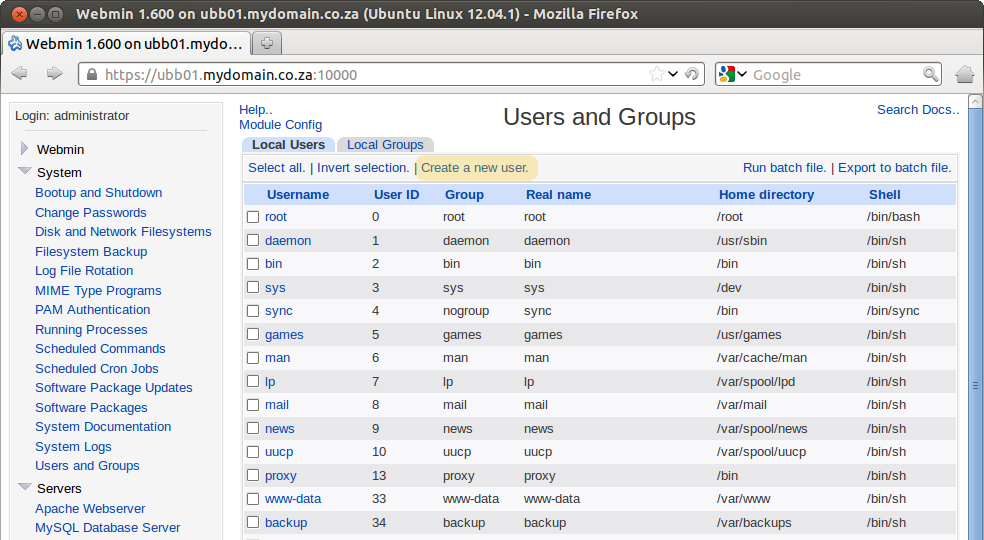Image resolution: width=984 pixels, height=540 pixels.
Task: Tick the checkbox for user man
Action: pos(253,358)
